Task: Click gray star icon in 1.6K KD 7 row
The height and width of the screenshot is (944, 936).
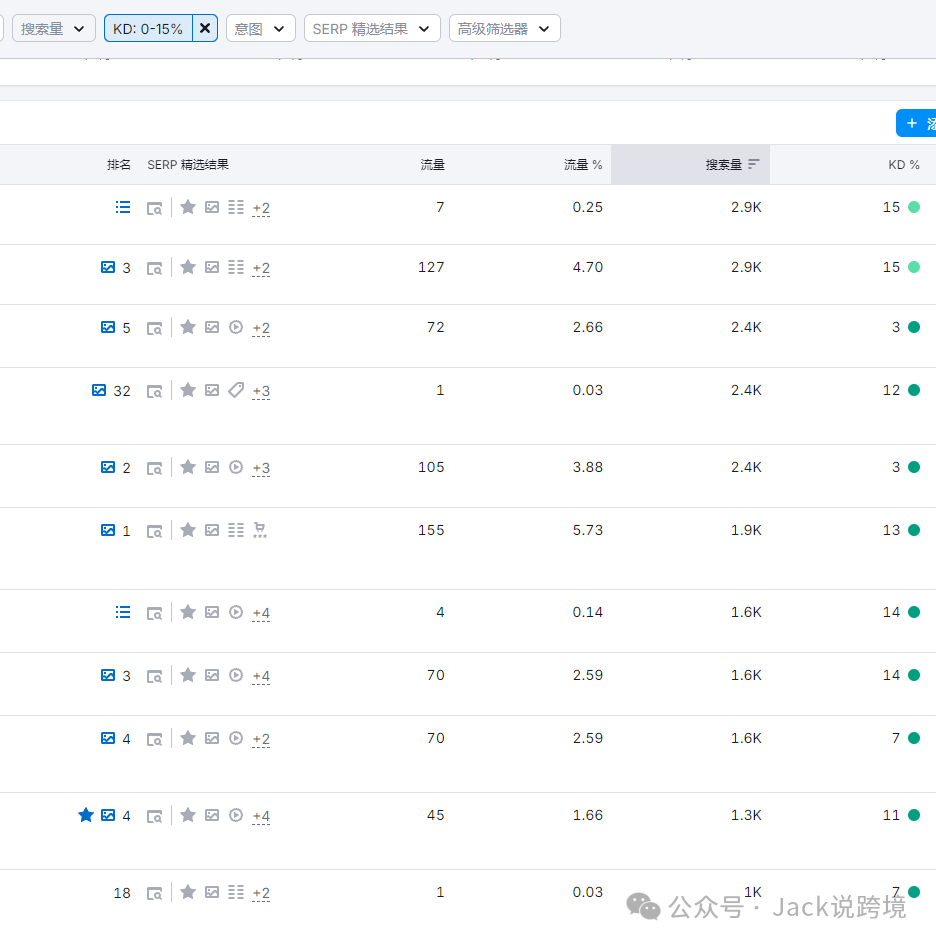Action: (x=188, y=738)
